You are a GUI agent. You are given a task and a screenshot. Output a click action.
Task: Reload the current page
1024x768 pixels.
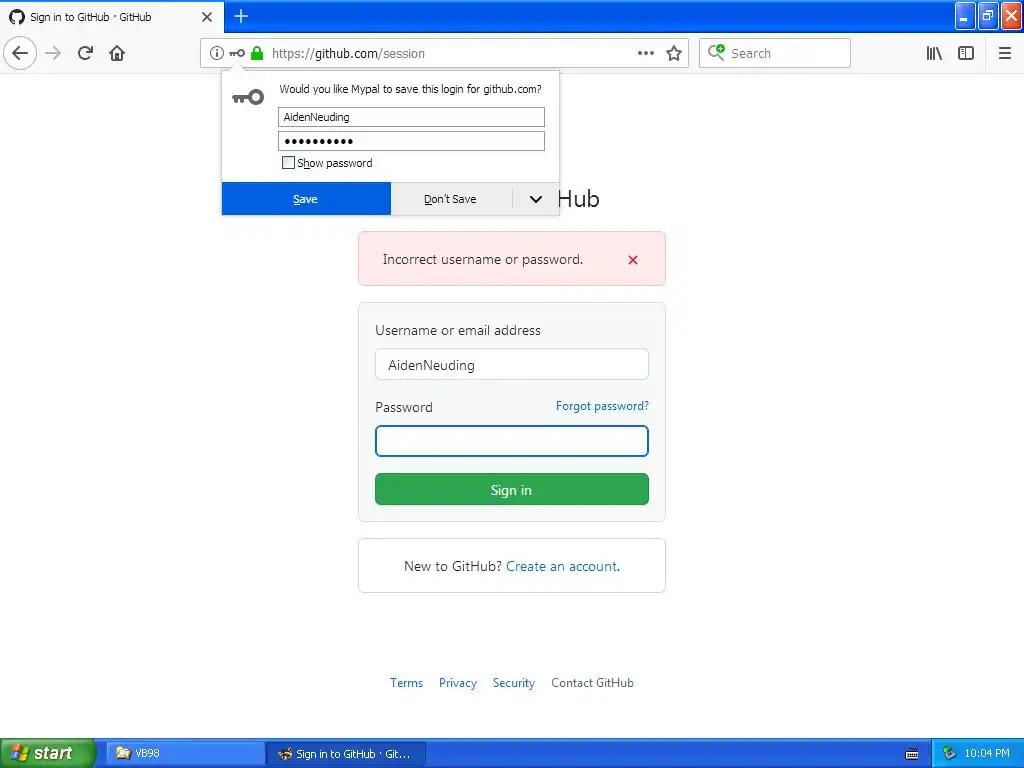pyautogui.click(x=85, y=53)
